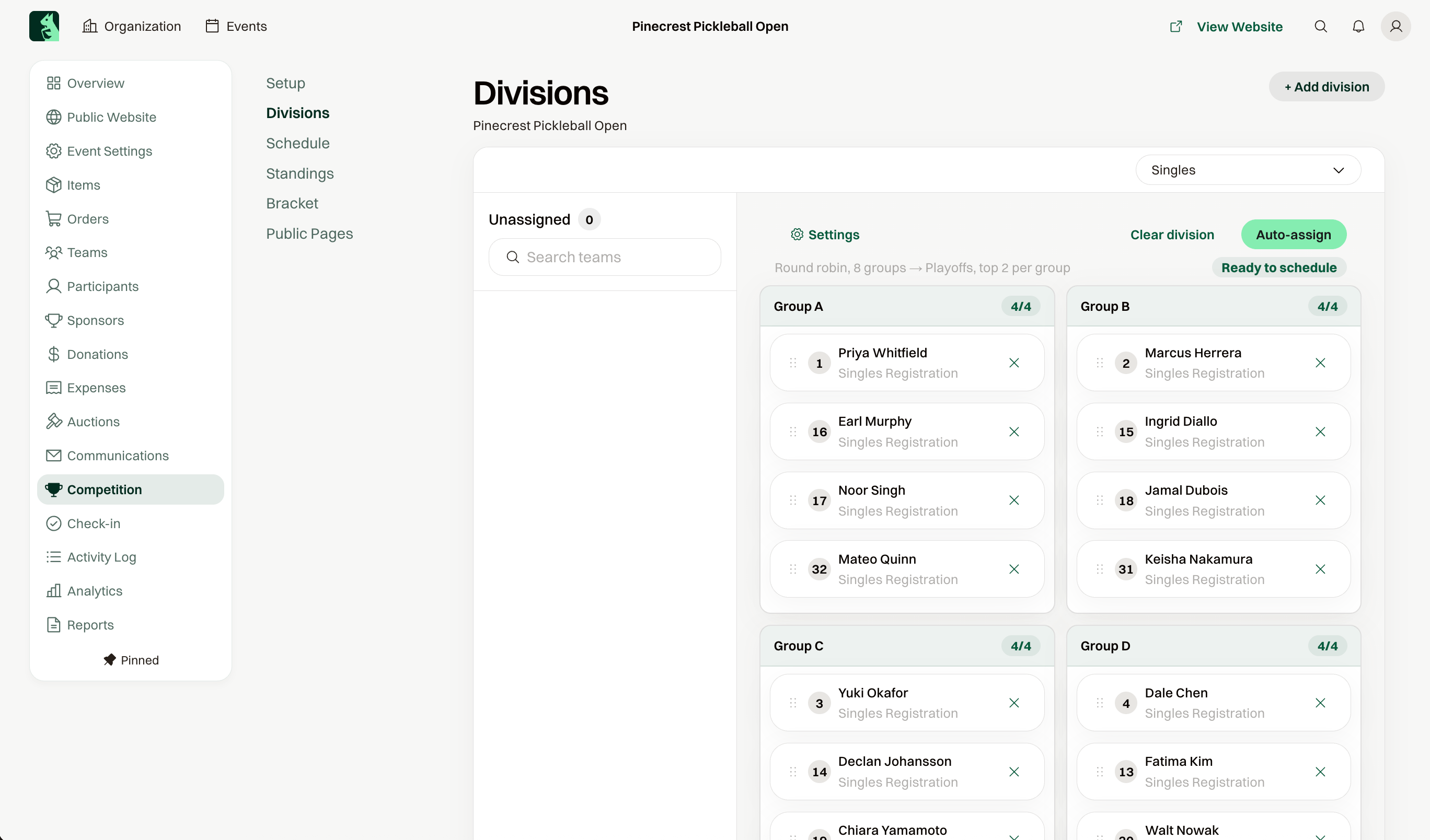This screenshot has height=840, width=1430.
Task: Open Auctions in the sidebar
Action: pos(131,422)
